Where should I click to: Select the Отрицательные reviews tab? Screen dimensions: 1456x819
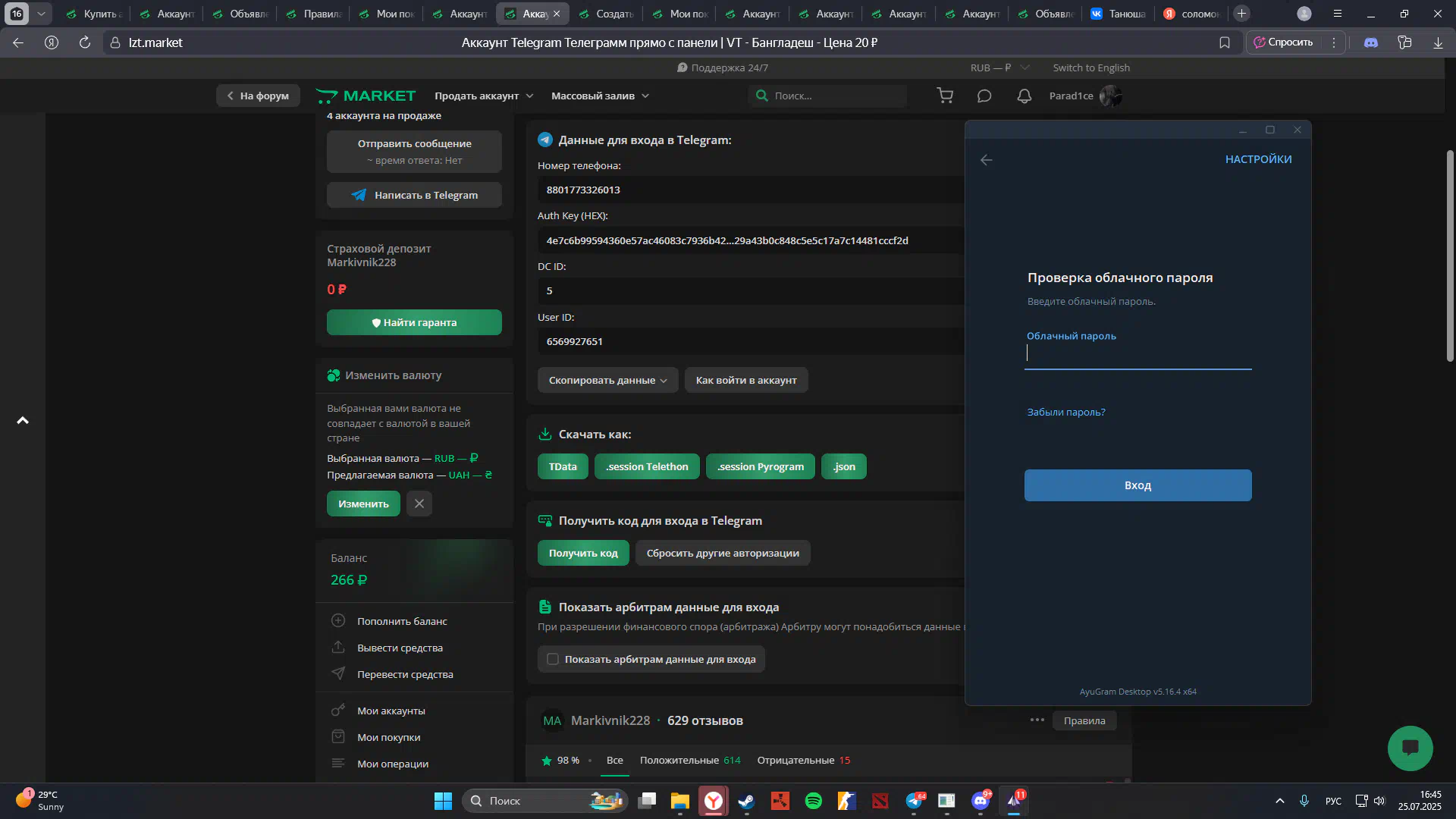pos(803,760)
